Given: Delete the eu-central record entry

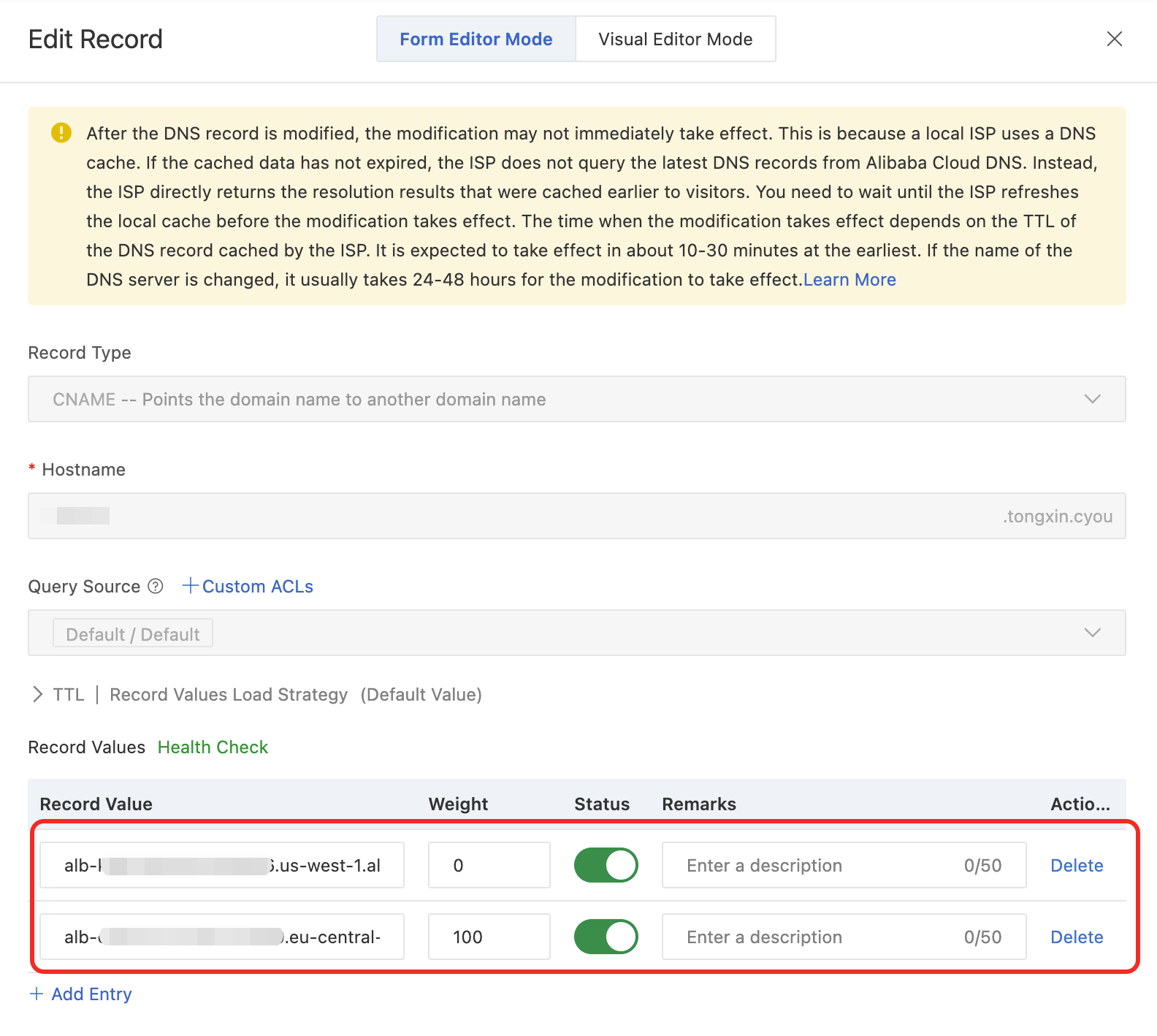Looking at the screenshot, I should coord(1076,937).
